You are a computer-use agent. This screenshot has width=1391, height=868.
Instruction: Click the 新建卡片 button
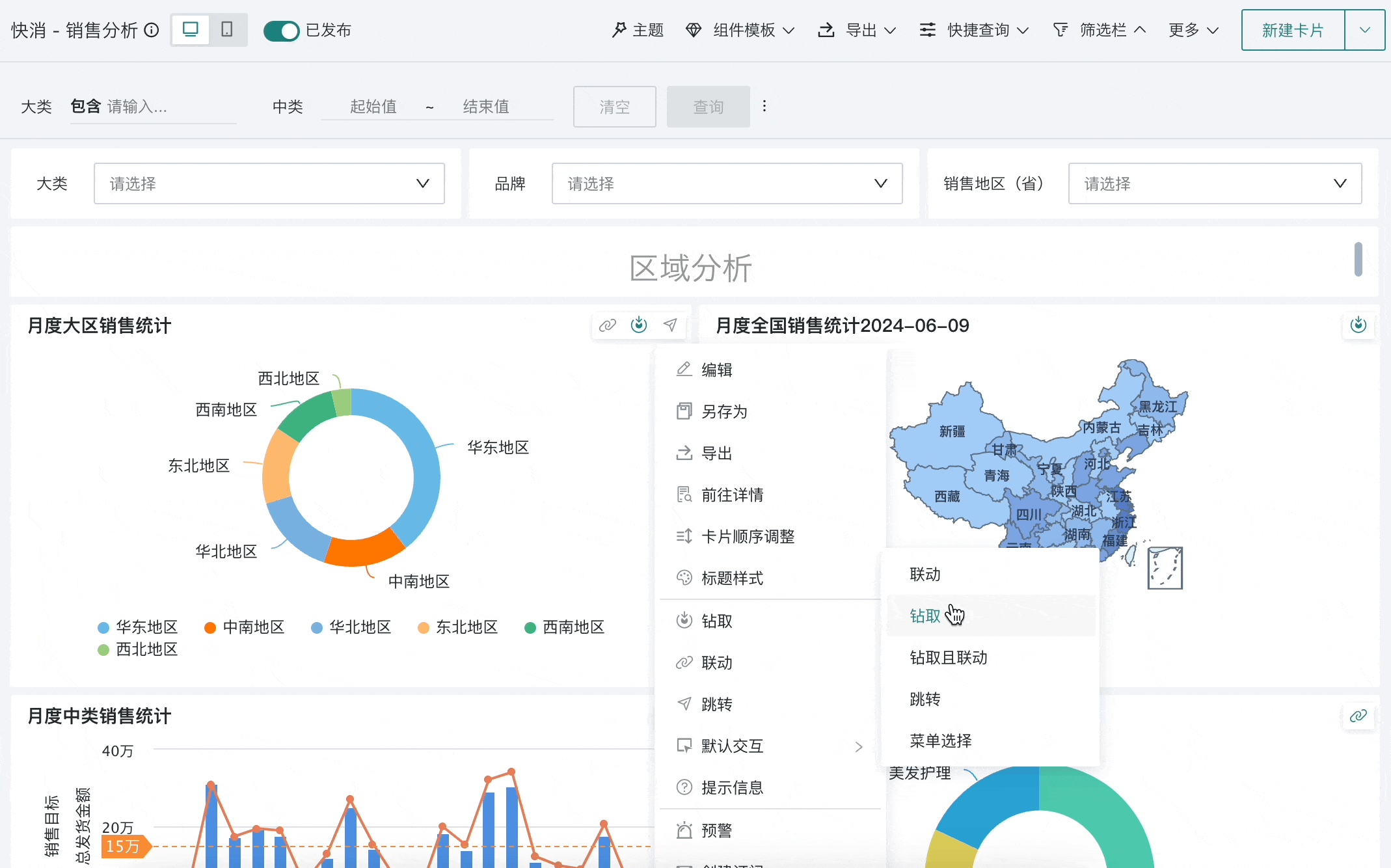coord(1293,30)
